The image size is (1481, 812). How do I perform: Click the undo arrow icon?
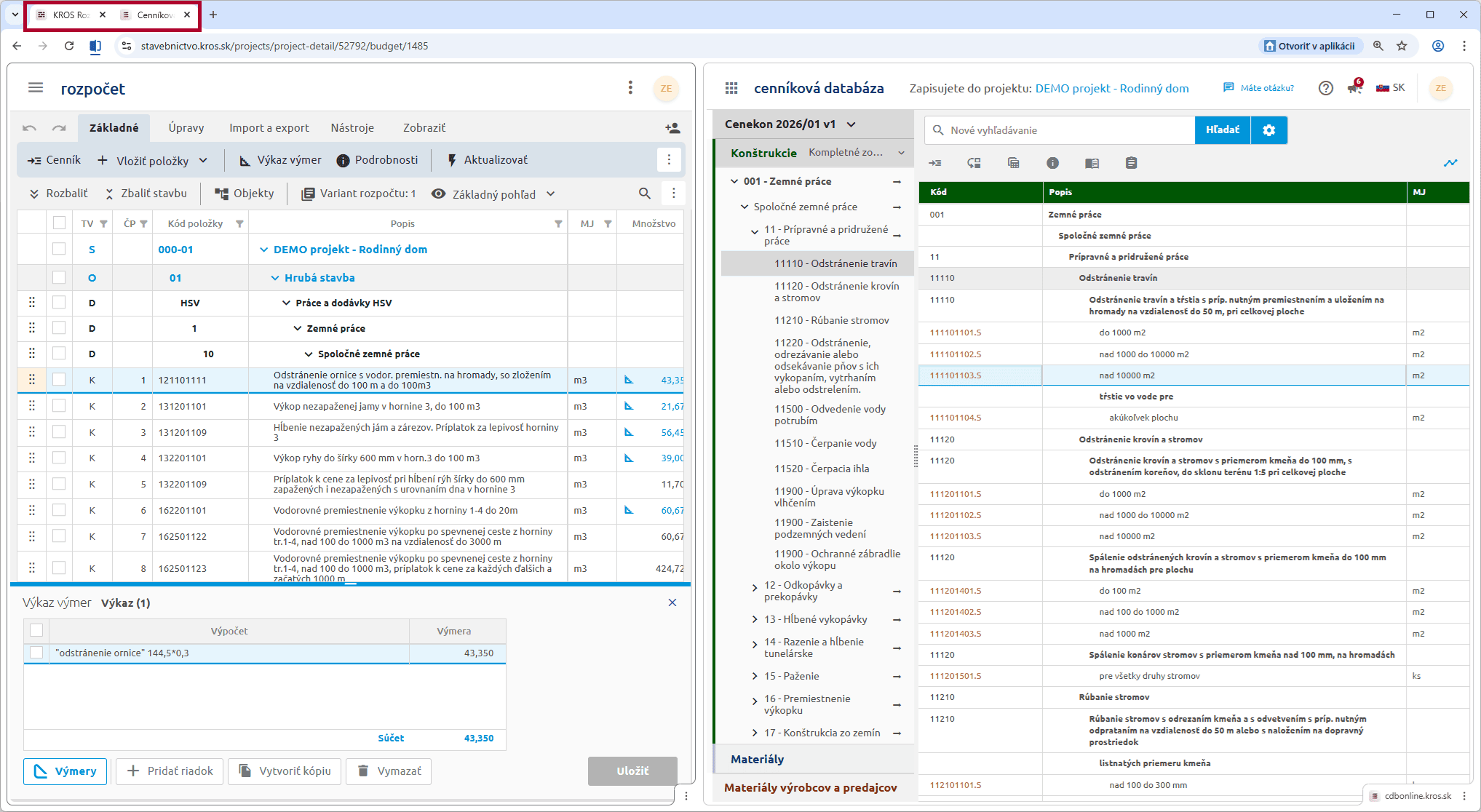(29, 128)
